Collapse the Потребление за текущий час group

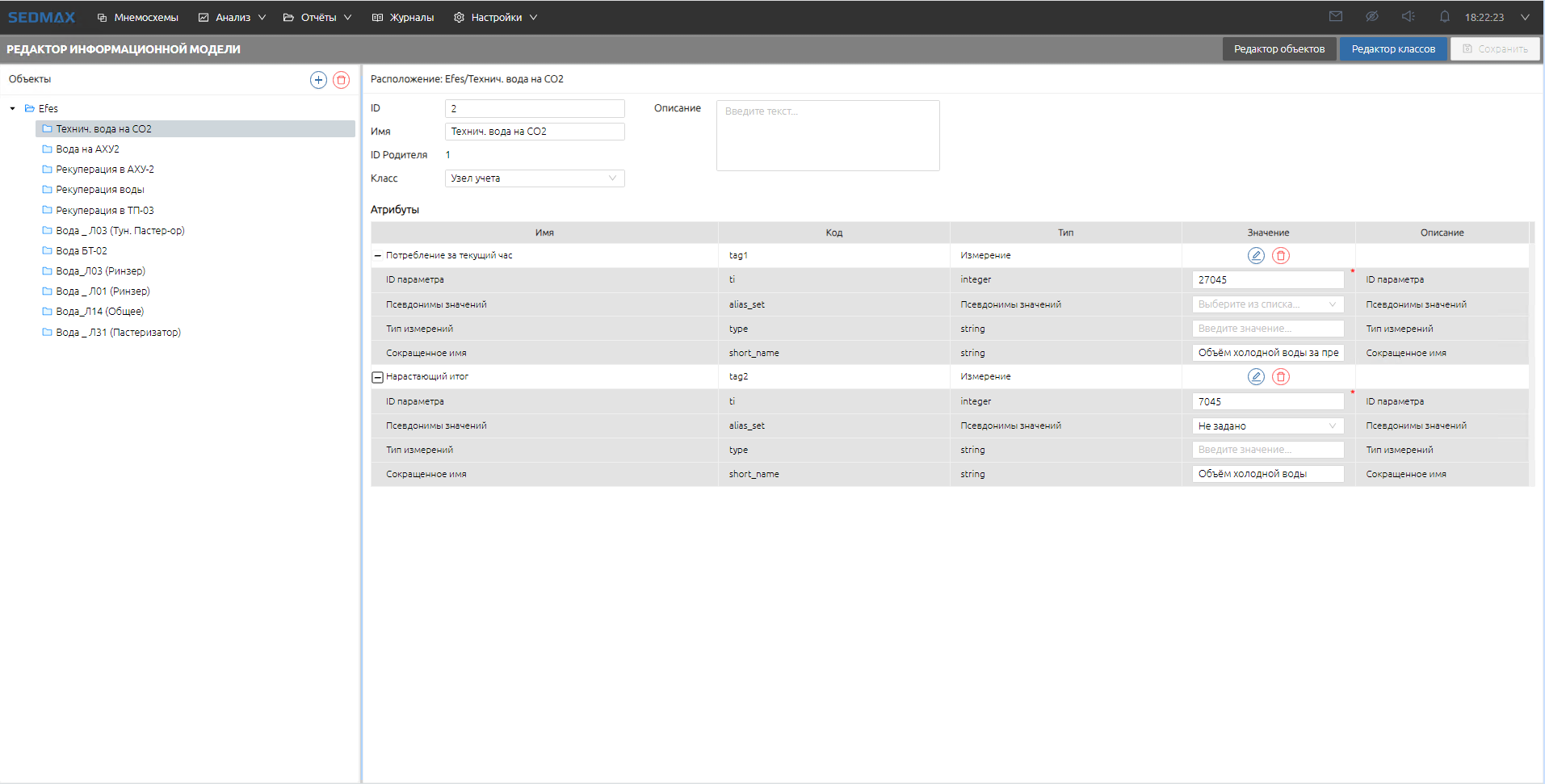(377, 256)
